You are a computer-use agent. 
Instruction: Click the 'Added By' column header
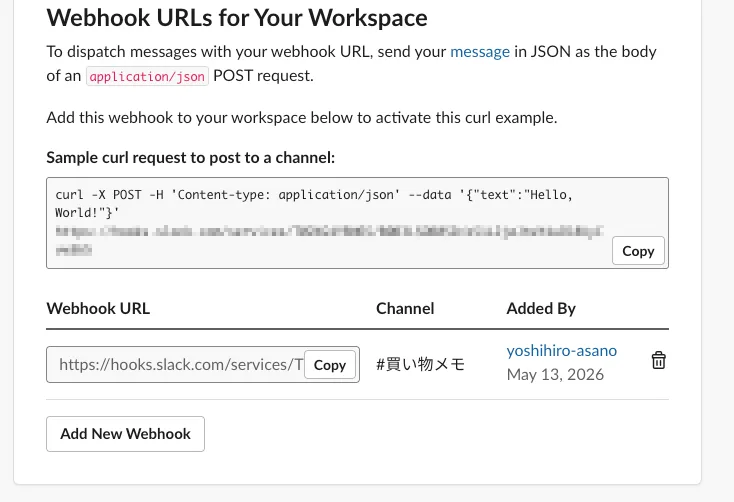[541, 308]
